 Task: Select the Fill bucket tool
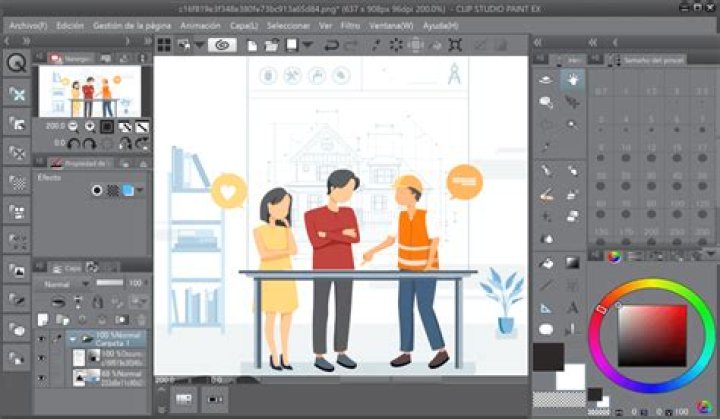[x=547, y=263]
